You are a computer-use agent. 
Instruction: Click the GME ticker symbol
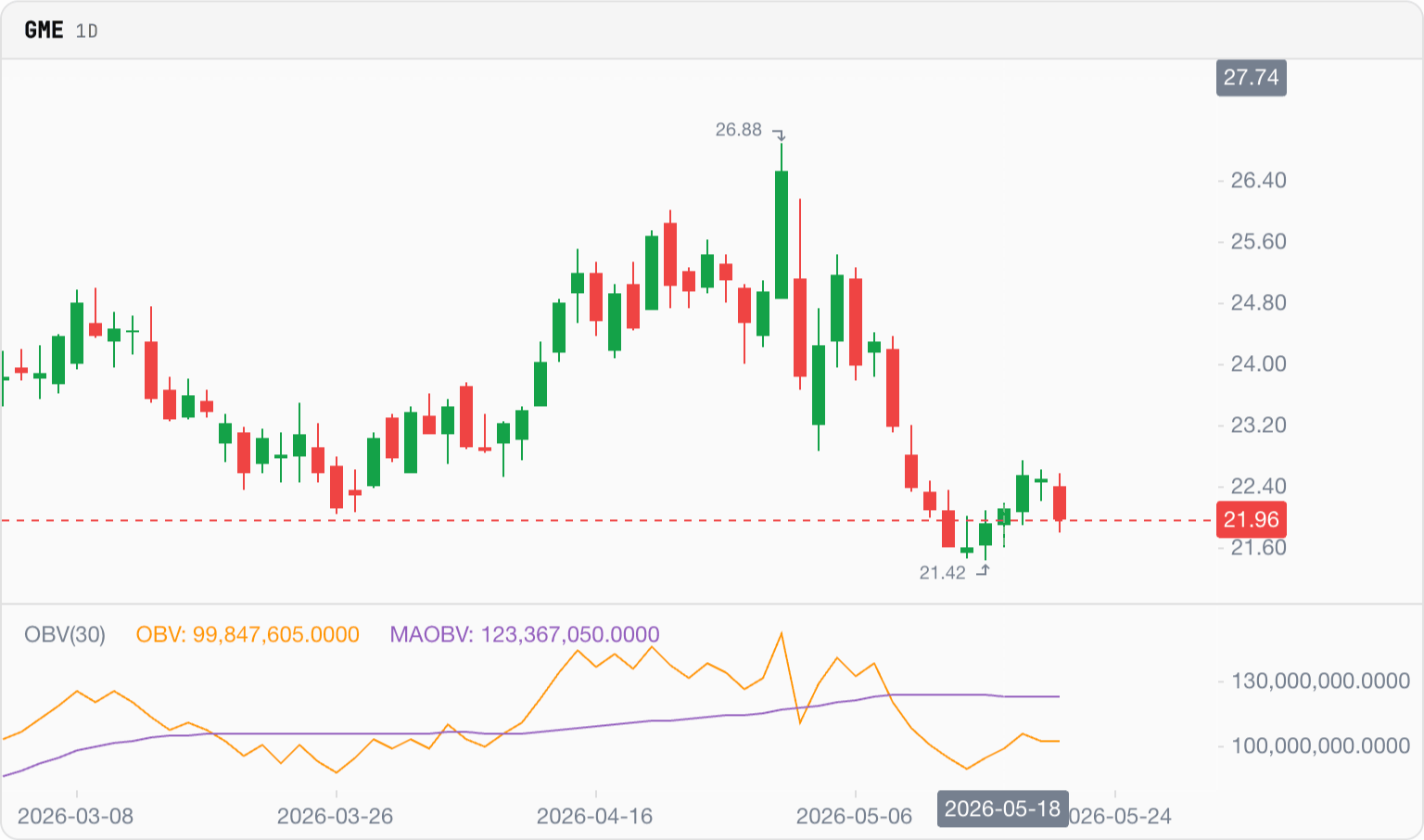(x=44, y=30)
